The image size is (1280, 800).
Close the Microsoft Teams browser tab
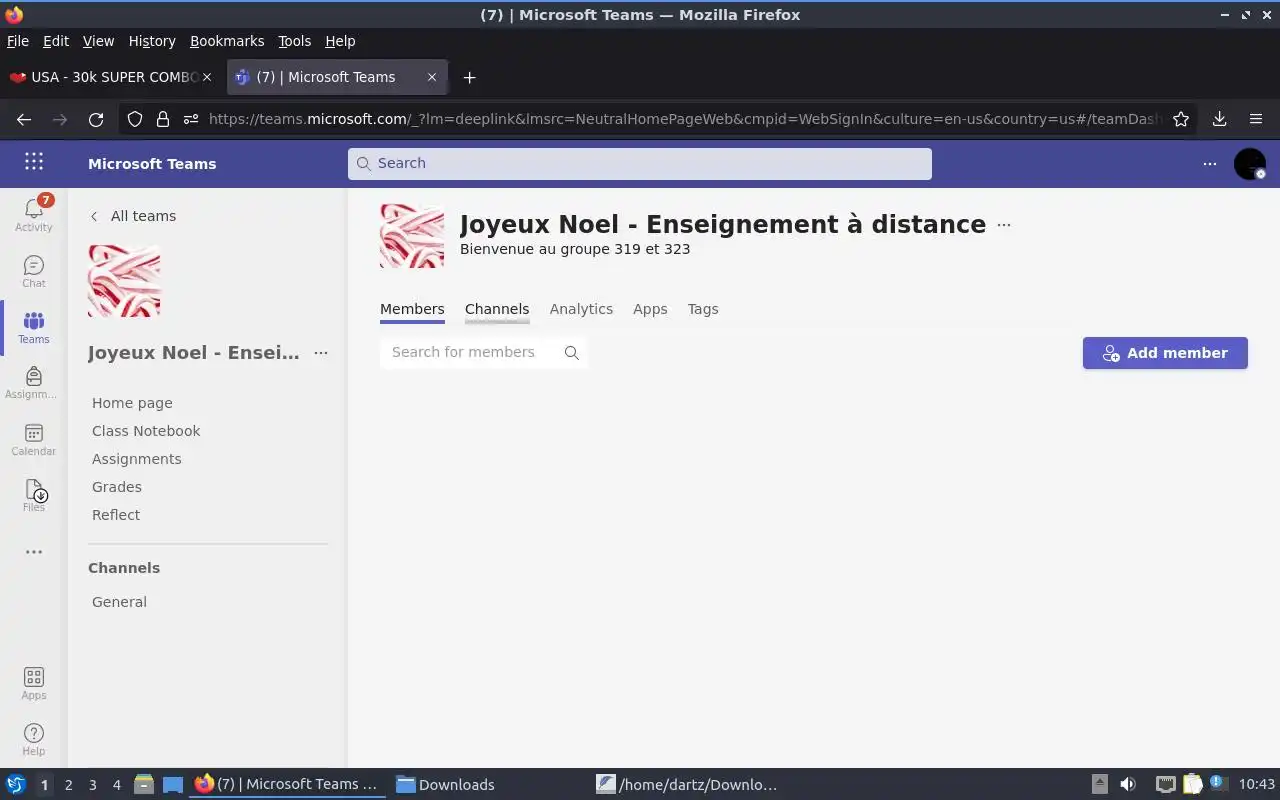point(432,77)
